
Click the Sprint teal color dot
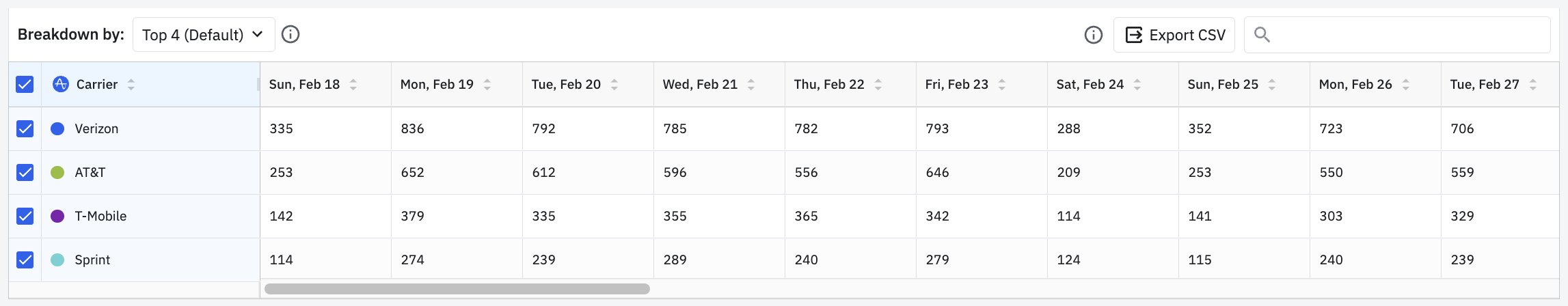(57, 260)
